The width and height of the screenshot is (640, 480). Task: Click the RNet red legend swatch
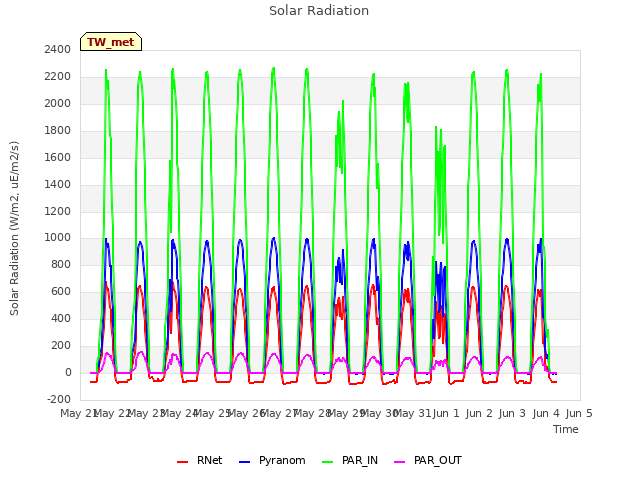coord(182,462)
